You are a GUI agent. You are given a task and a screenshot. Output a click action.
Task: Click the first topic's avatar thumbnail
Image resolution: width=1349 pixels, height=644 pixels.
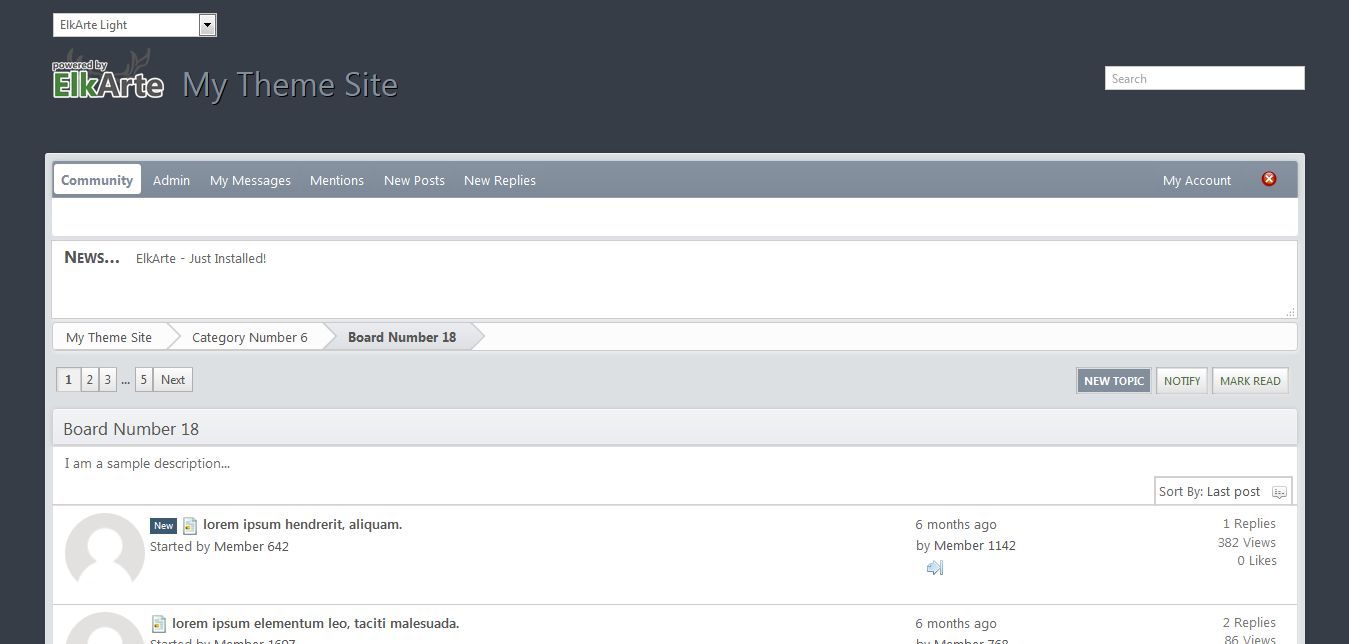(105, 553)
